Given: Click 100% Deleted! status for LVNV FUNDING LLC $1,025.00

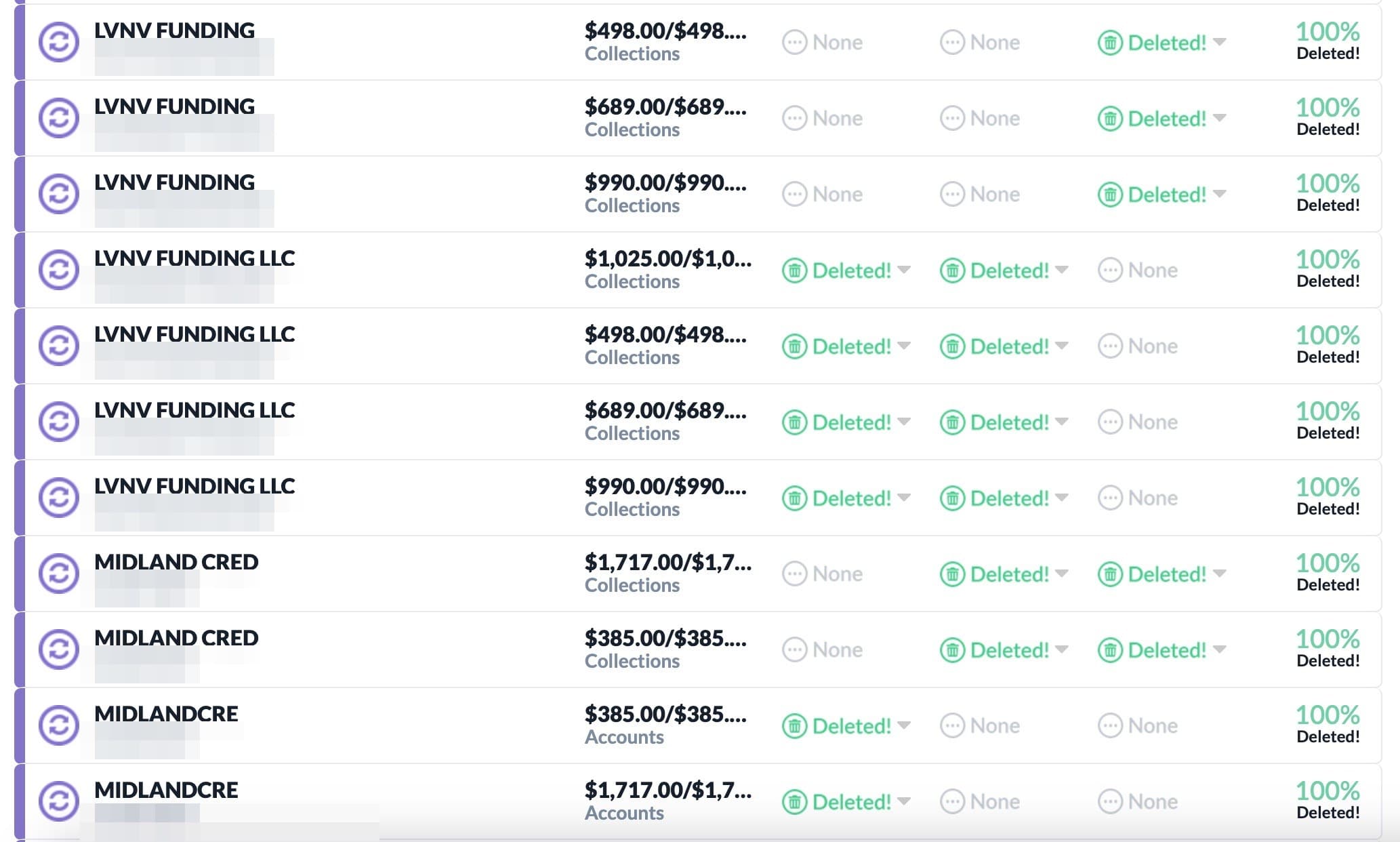Looking at the screenshot, I should click(x=1327, y=269).
